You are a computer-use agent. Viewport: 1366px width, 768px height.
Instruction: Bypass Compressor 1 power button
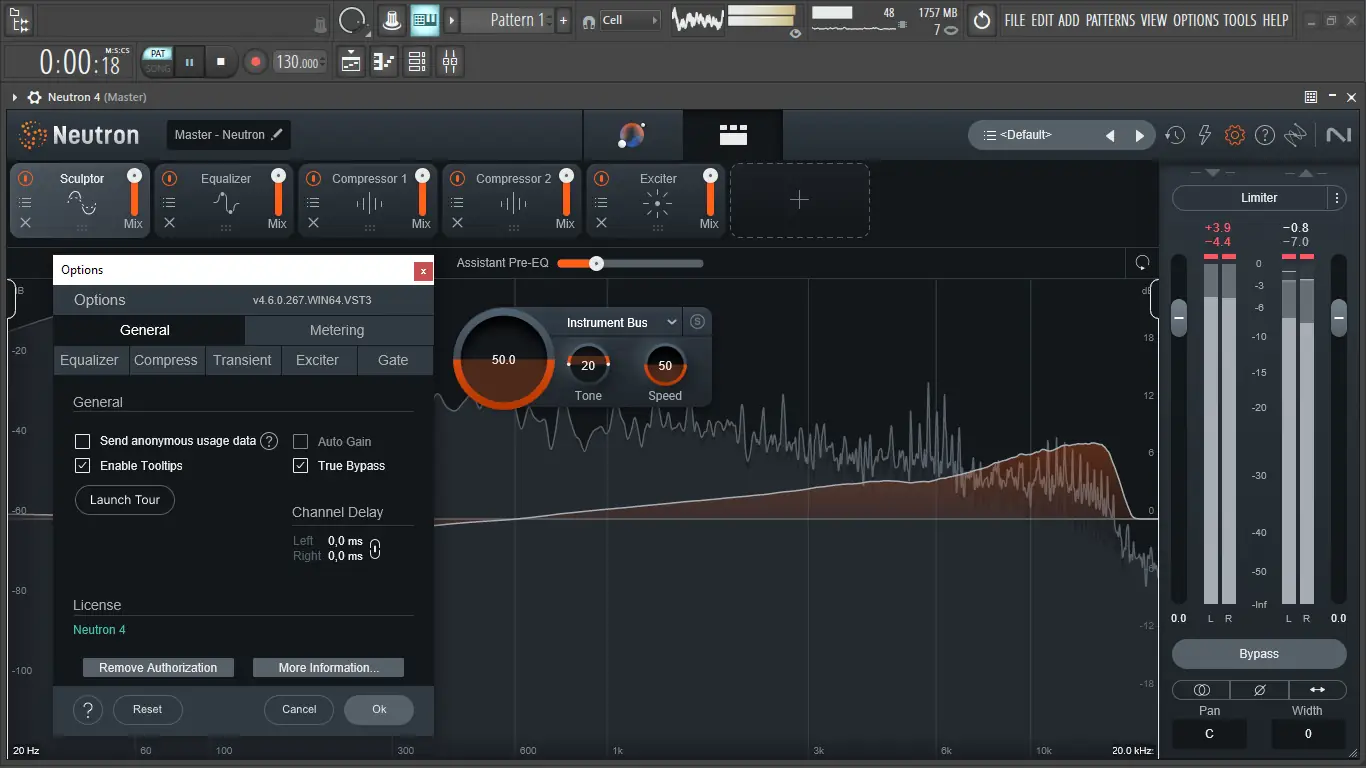pyautogui.click(x=313, y=179)
